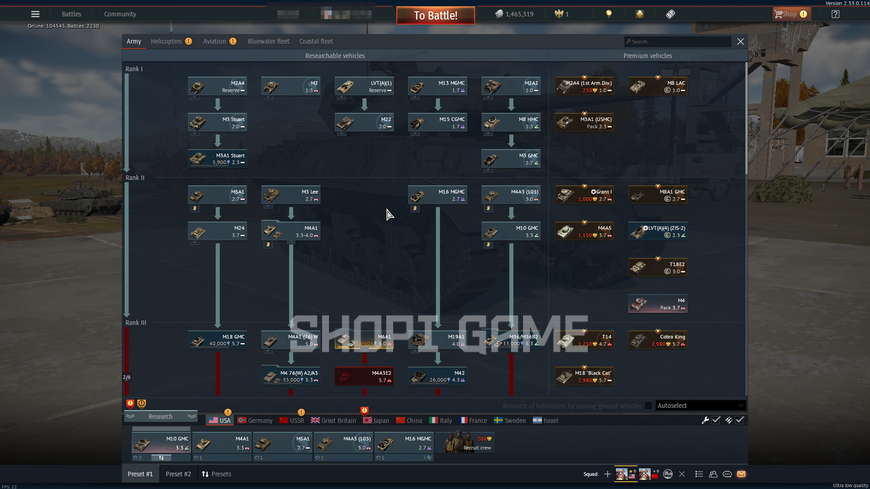870x489 pixels.
Task: Open the Shop cart button
Action: point(791,14)
